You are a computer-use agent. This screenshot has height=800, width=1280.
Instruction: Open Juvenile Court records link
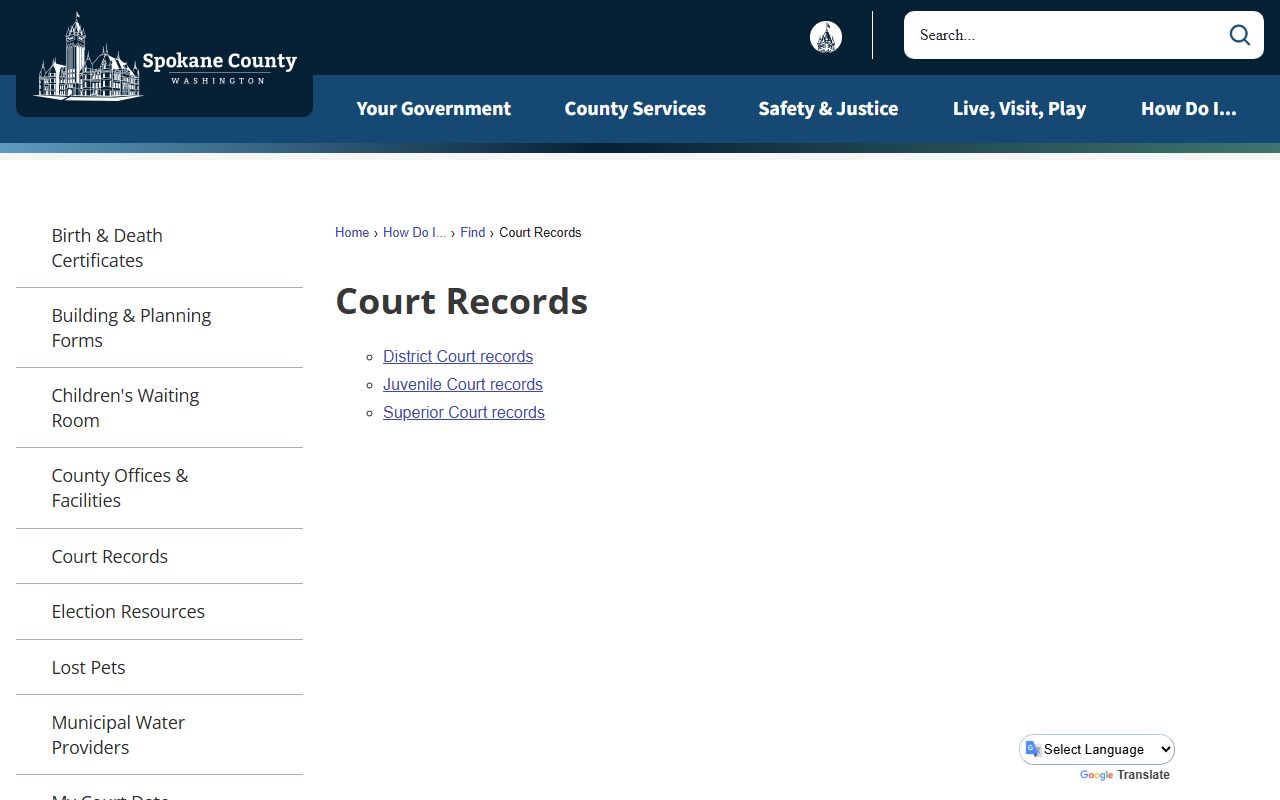[x=463, y=384]
